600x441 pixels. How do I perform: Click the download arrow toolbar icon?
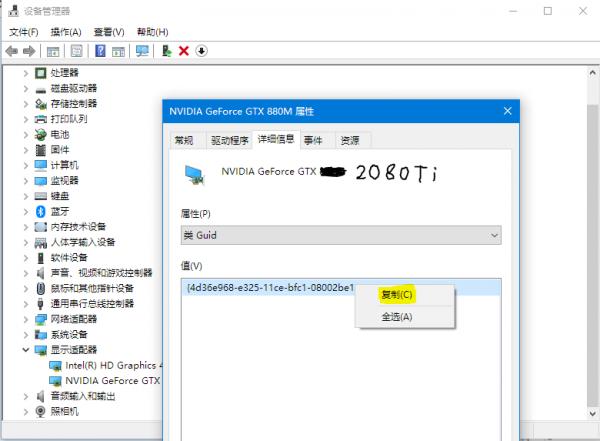coord(201,51)
